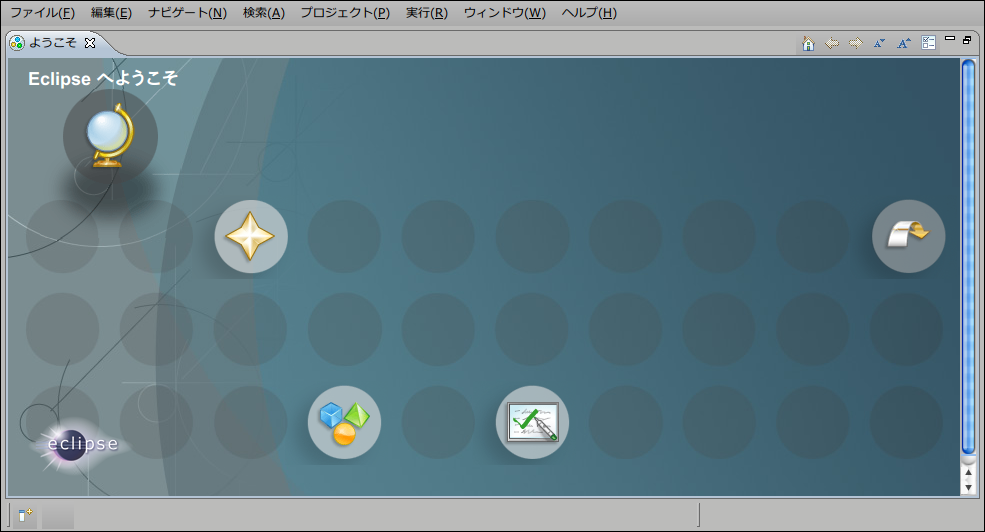Click the vertical scrollbar thumb
The width and height of the screenshot is (985, 532).
968,256
